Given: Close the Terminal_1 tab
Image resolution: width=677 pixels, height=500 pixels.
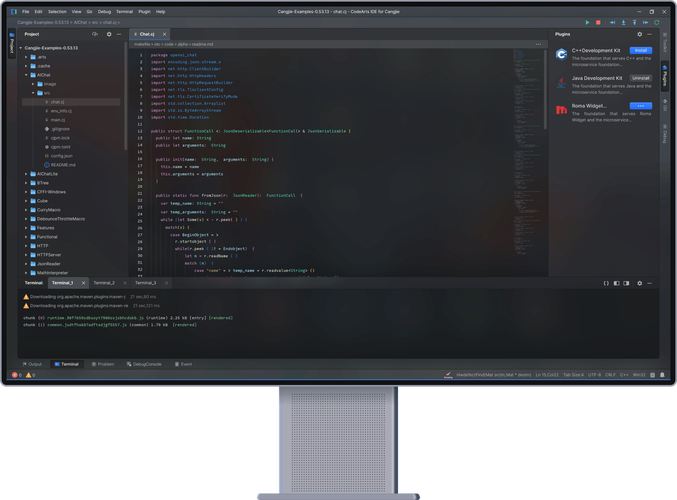Looking at the screenshot, I should click(x=83, y=283).
